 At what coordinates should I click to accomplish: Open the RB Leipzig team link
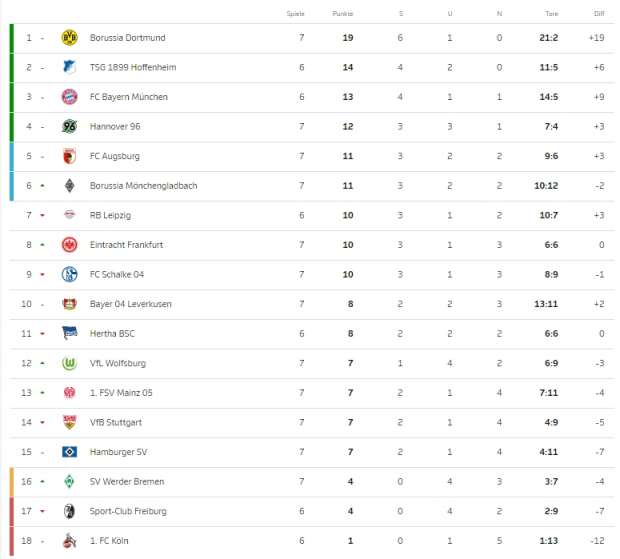110,215
